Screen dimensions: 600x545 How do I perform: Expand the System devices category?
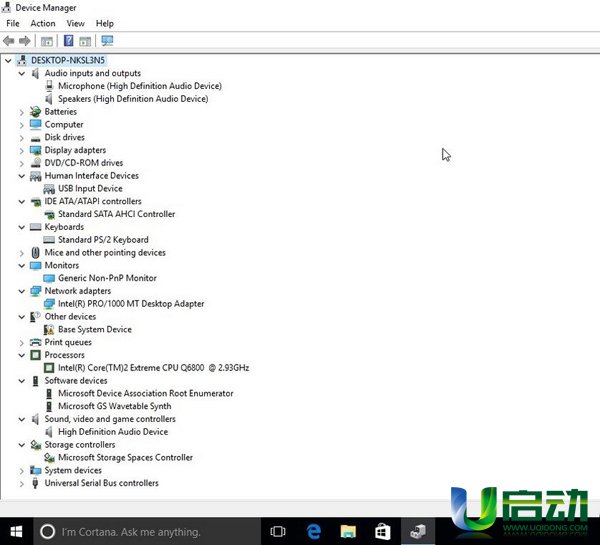pos(22,470)
